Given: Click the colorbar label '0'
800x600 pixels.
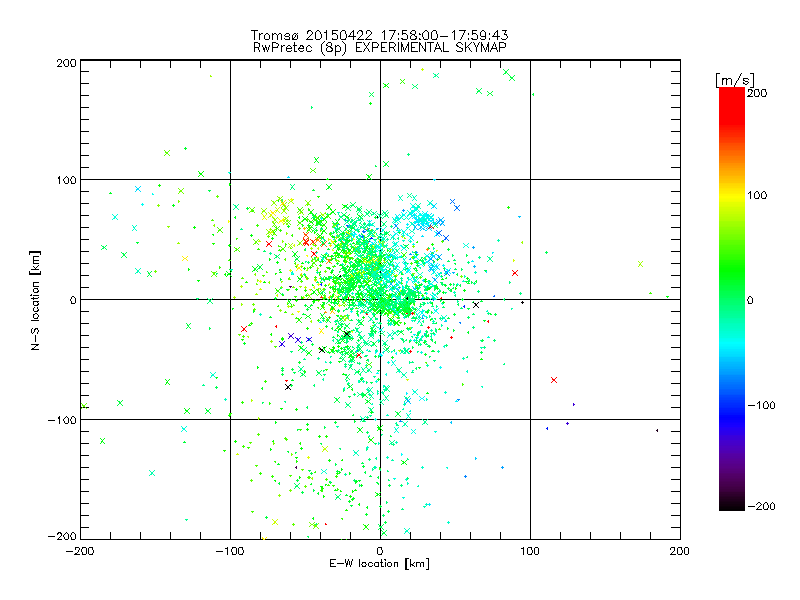Looking at the screenshot, I should (750, 301).
